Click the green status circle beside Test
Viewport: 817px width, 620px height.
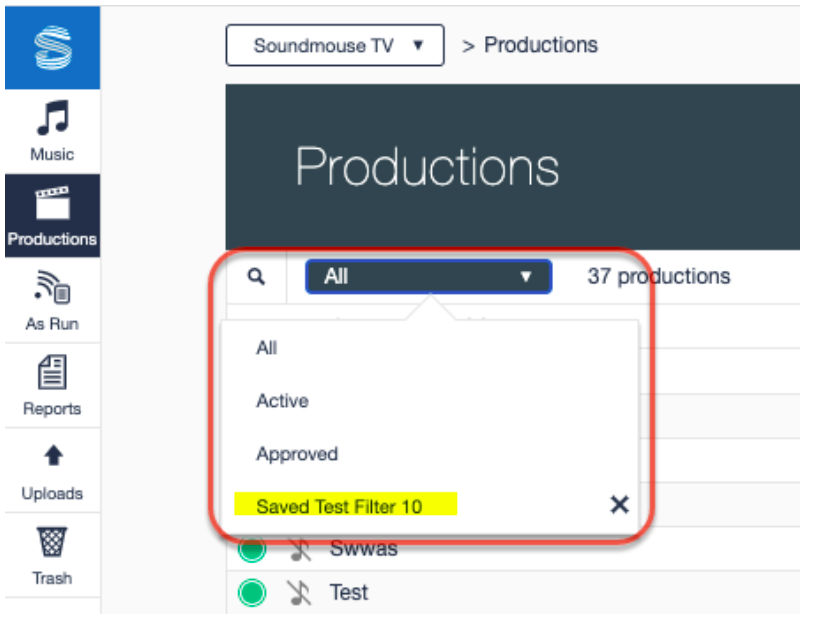pos(252,593)
